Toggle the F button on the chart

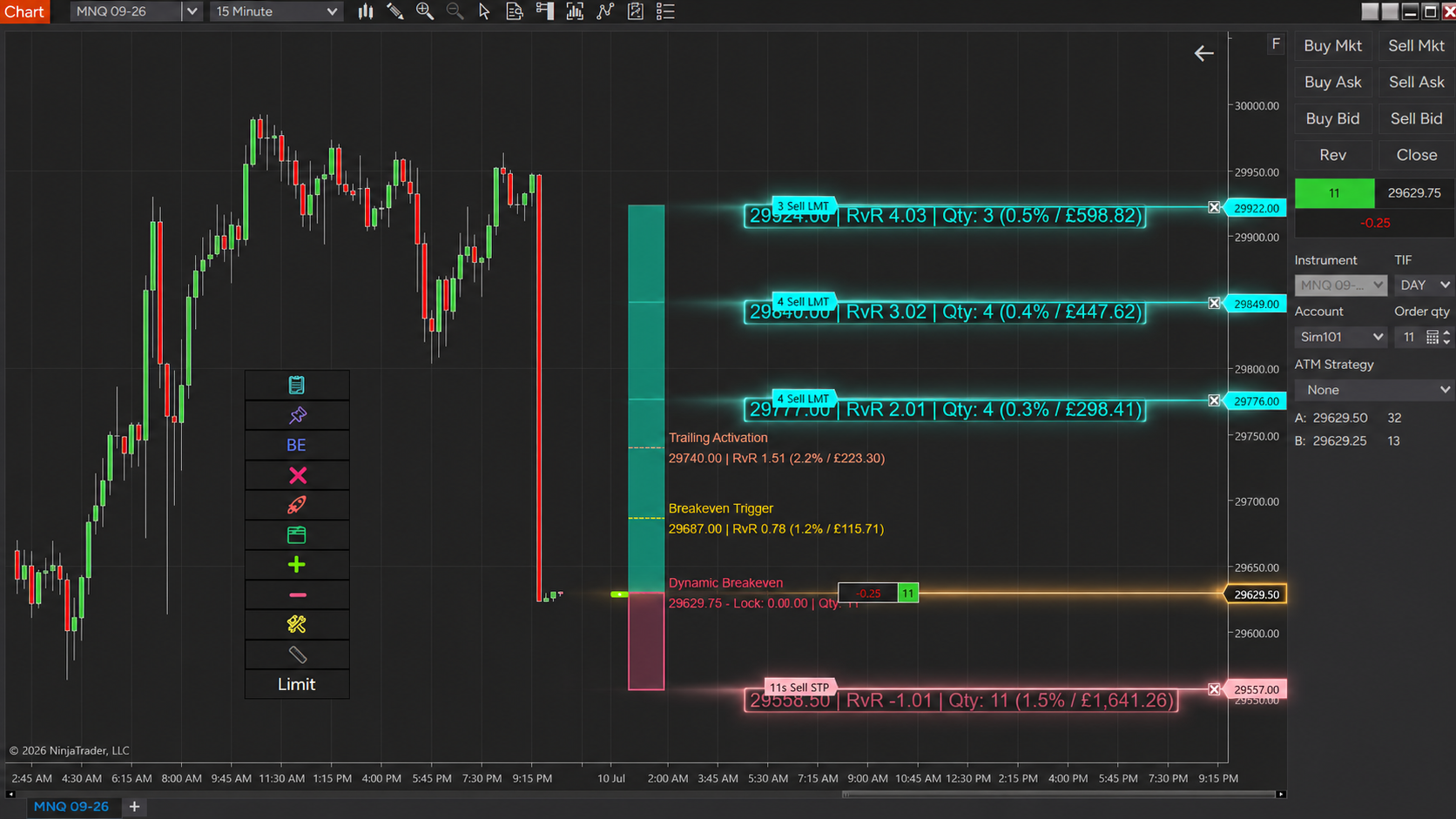[1276, 44]
